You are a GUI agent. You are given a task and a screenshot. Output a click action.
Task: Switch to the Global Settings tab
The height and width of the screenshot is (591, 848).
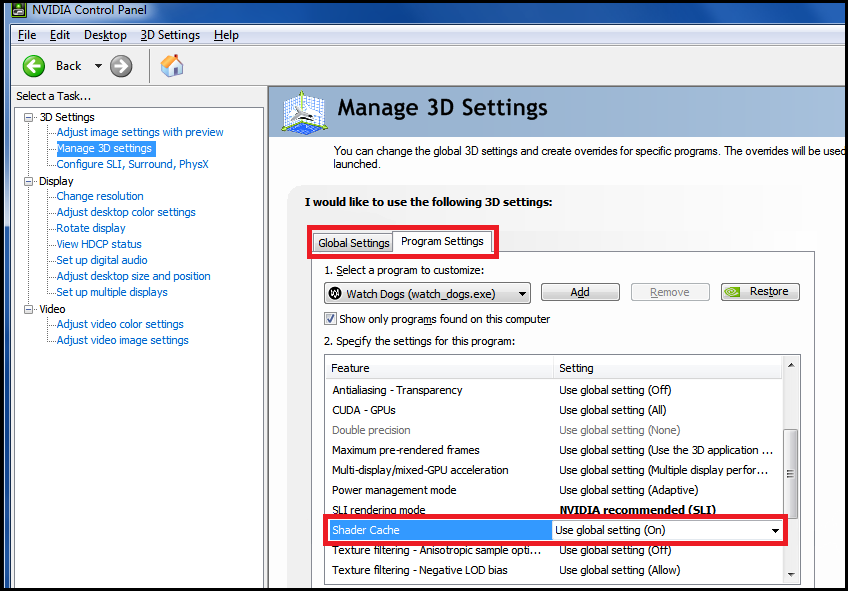pyautogui.click(x=353, y=243)
